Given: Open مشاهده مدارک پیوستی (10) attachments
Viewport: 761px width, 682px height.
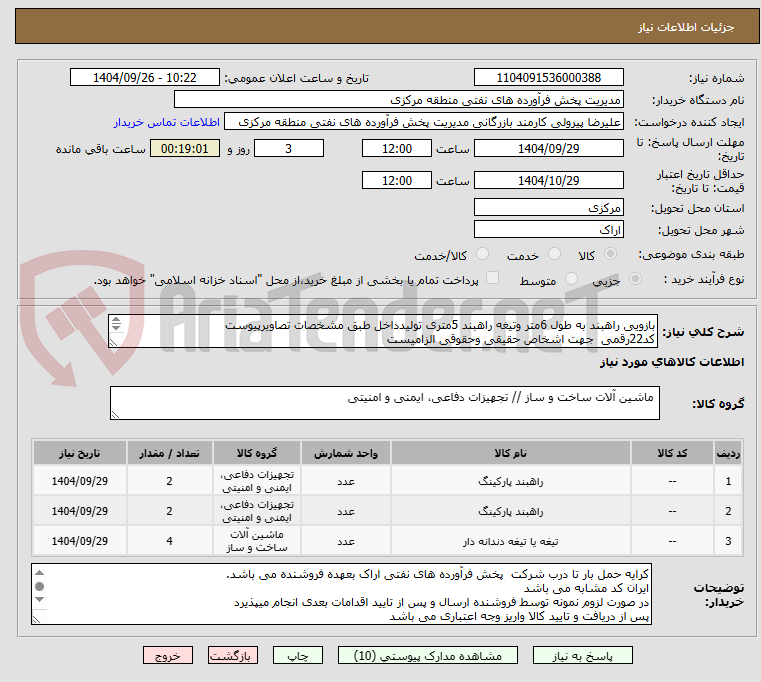Looking at the screenshot, I should [x=428, y=655].
